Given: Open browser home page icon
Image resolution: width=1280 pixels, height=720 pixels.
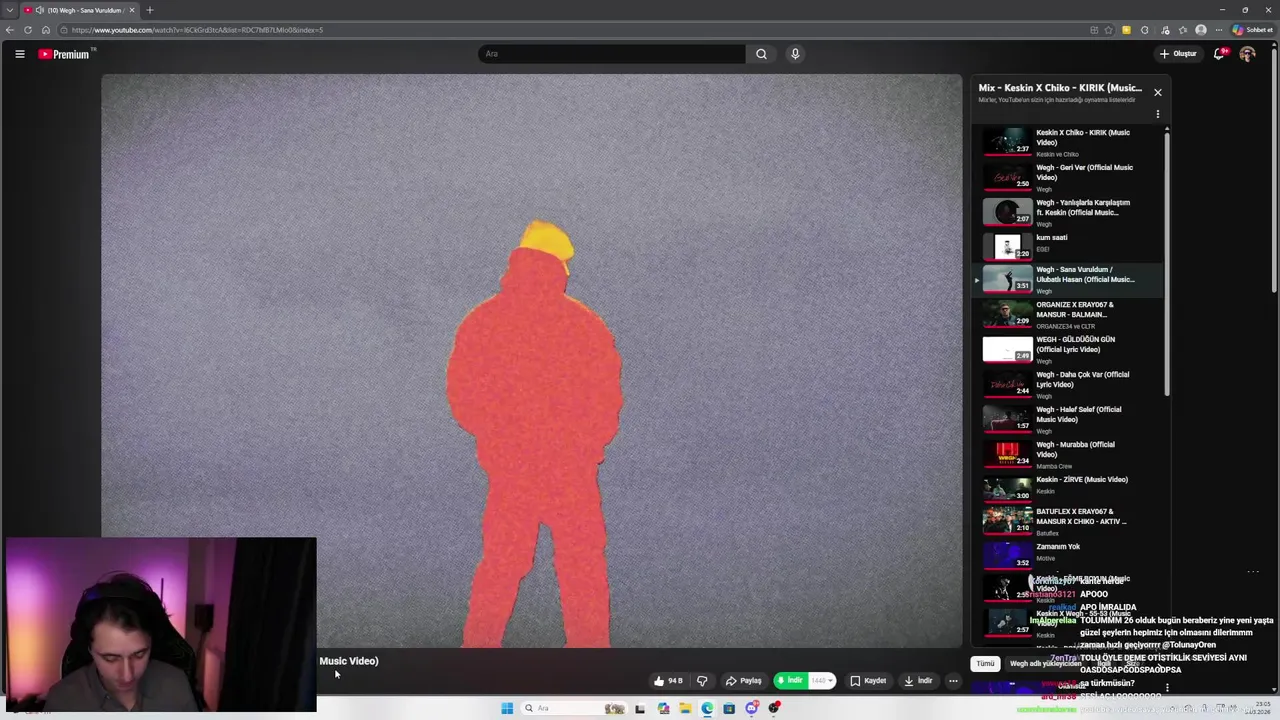Looking at the screenshot, I should 46,30.
